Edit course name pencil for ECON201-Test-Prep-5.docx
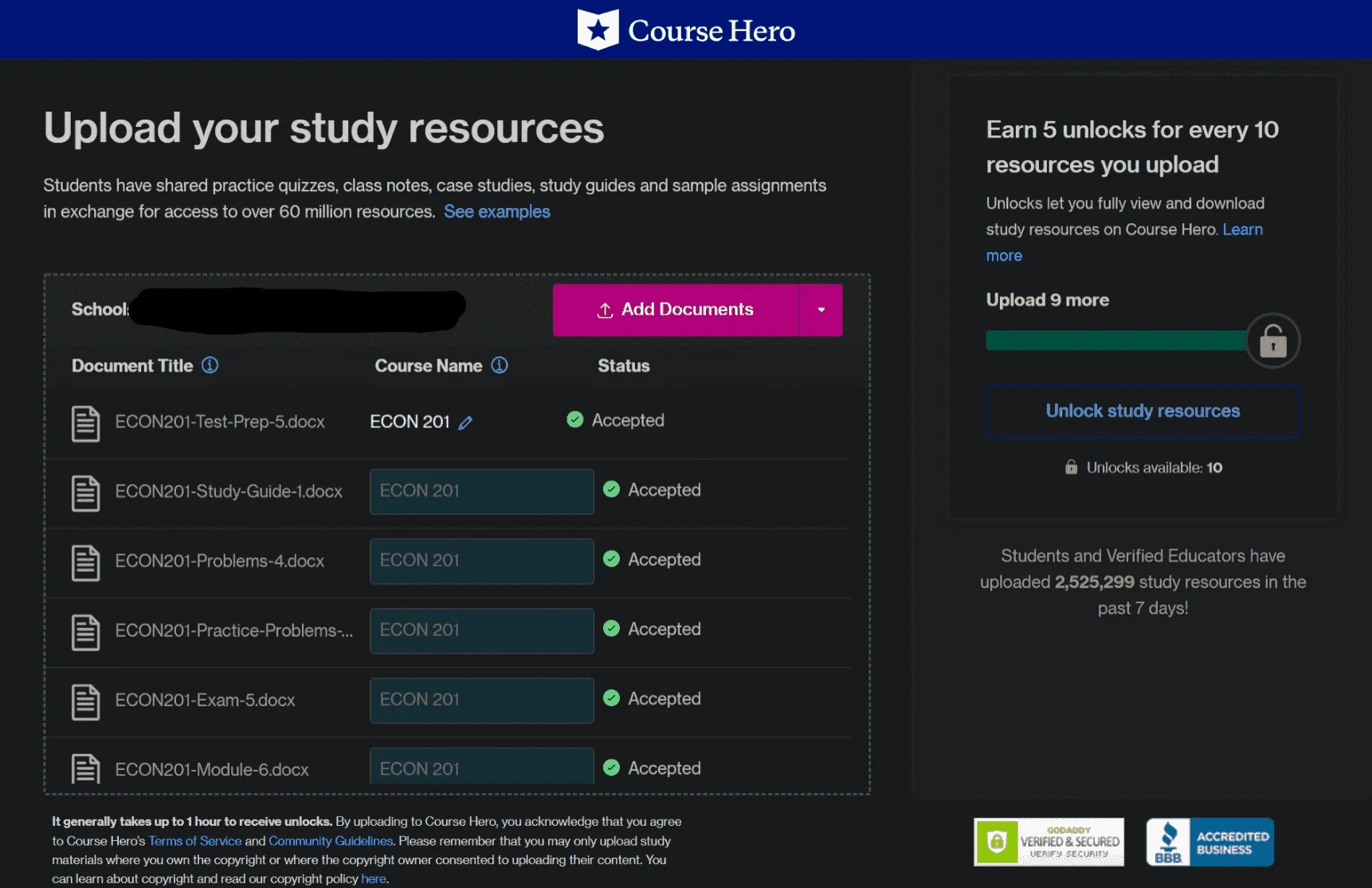The width and height of the screenshot is (1372, 888). point(465,422)
